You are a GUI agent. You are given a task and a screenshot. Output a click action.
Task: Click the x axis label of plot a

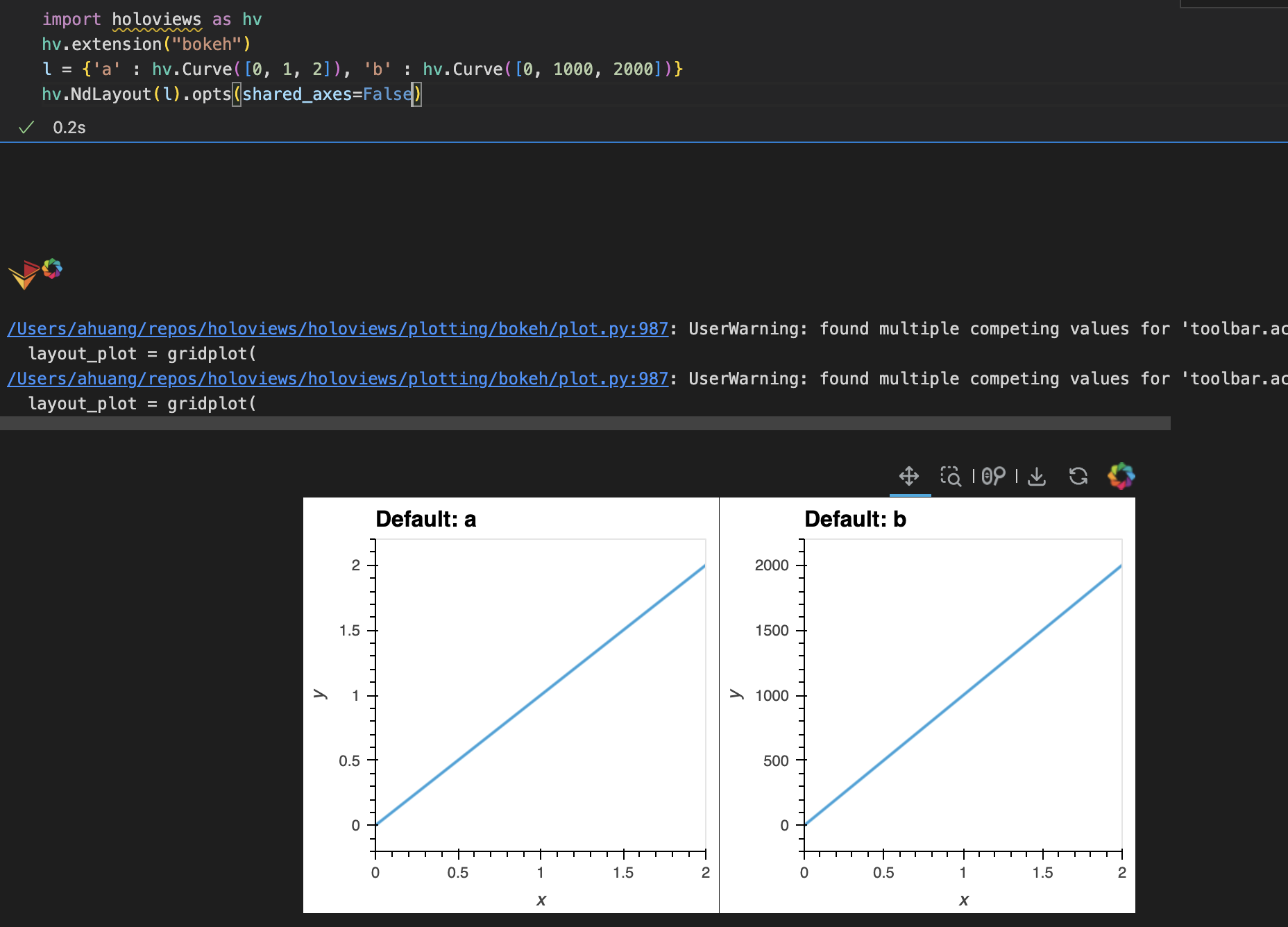coord(541,900)
